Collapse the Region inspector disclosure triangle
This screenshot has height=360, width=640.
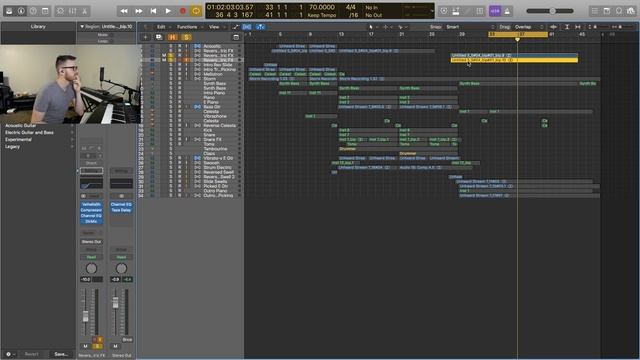pyautogui.click(x=82, y=27)
